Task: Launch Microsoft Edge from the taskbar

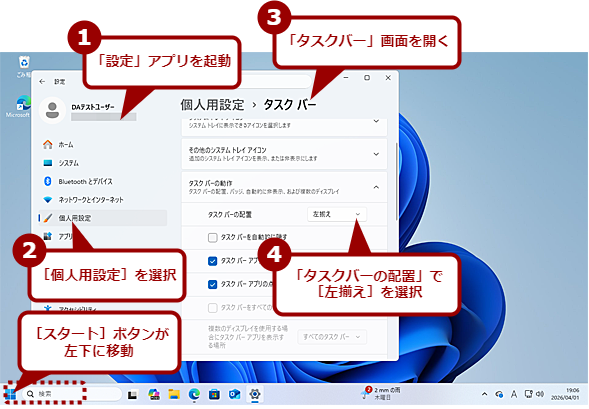Action: 194,394
